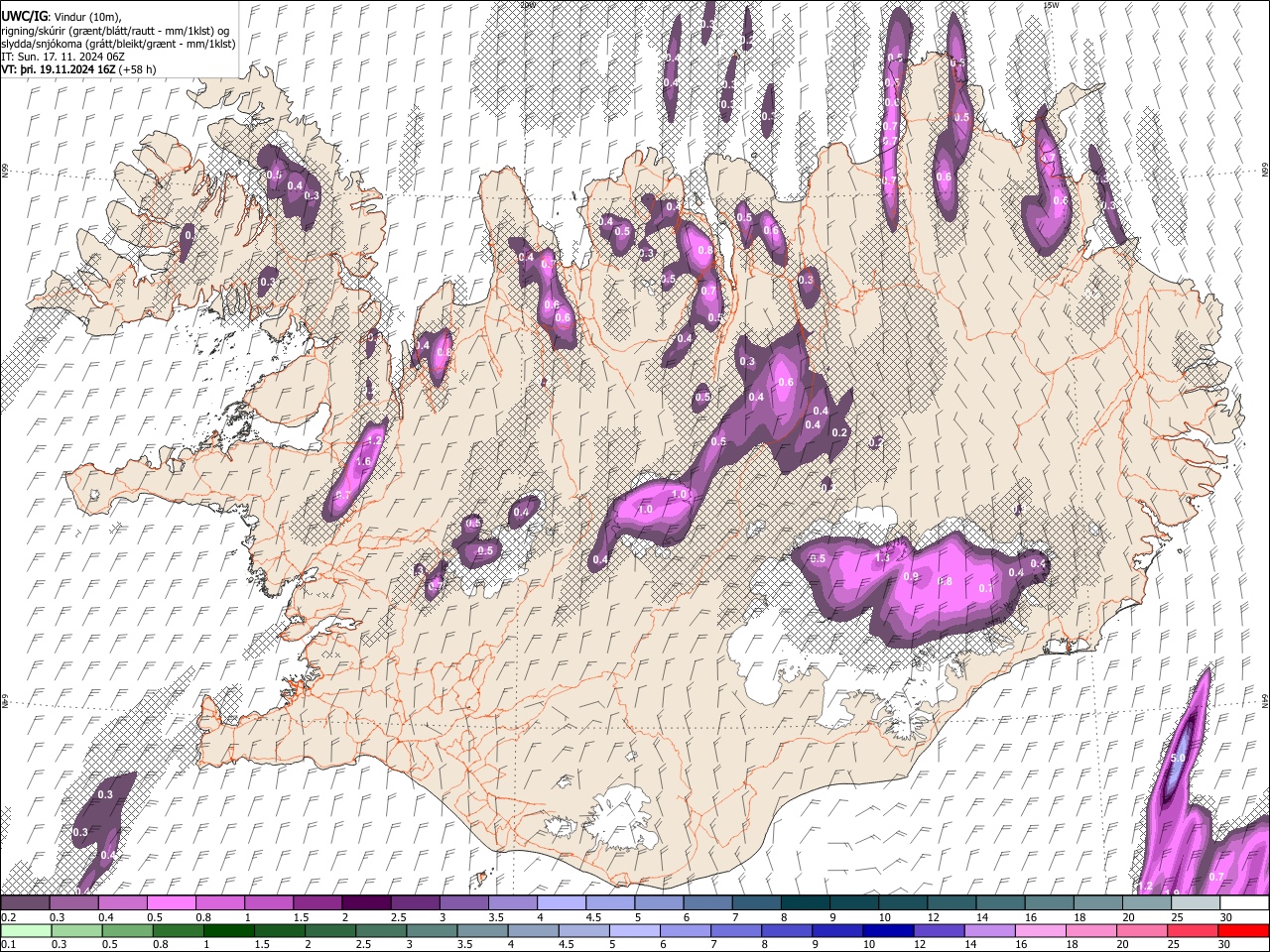1270x952 pixels.
Task: Click the '2.5' label in the lower legend row
Action: (x=364, y=946)
